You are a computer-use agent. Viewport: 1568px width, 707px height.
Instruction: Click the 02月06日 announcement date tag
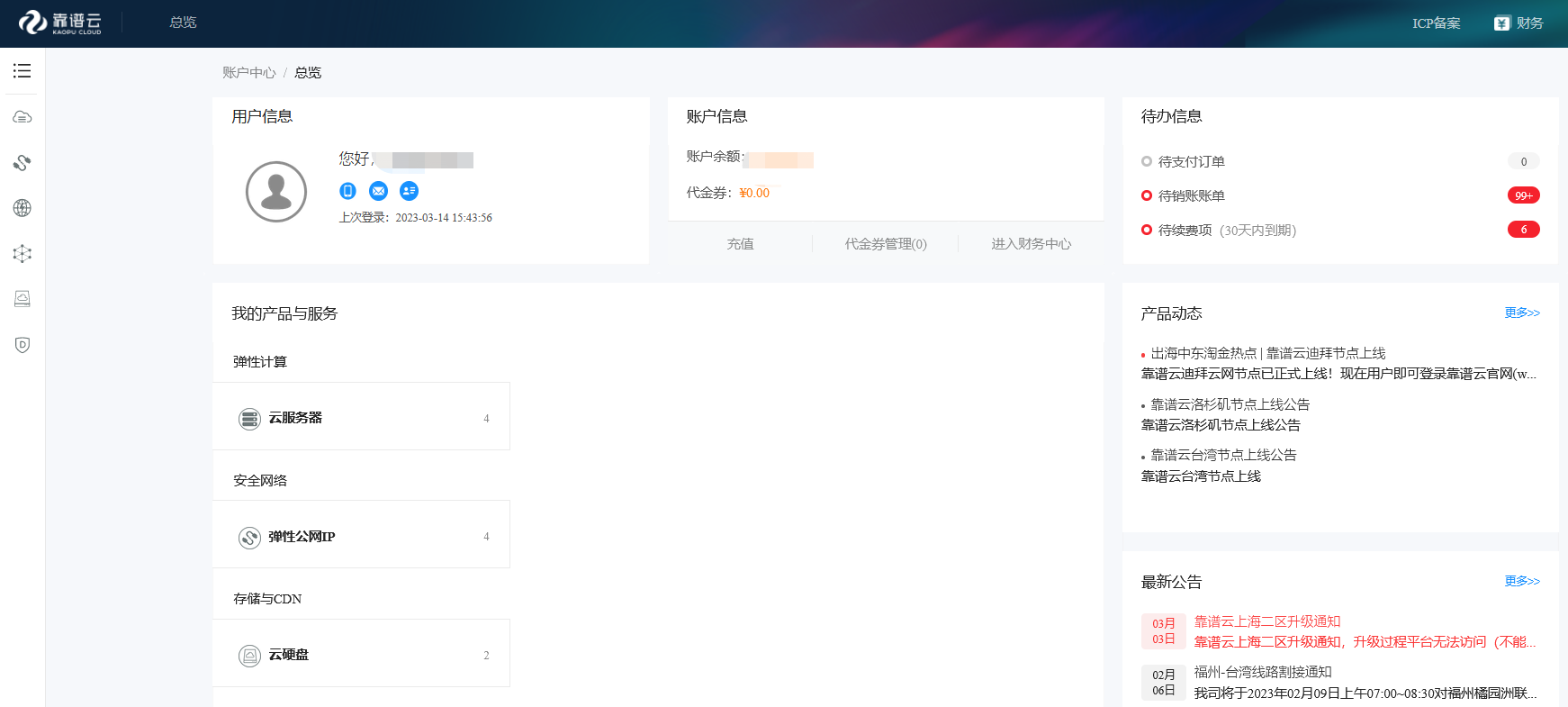click(x=1163, y=683)
